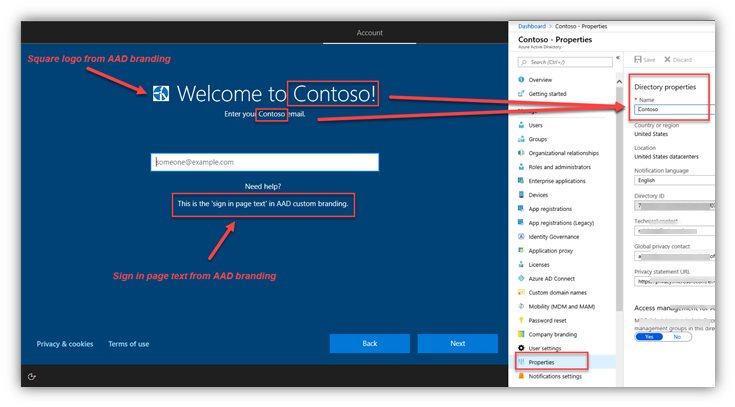Click the Azure AD Connect icon
The image size is (735, 407).
pyautogui.click(x=521, y=279)
